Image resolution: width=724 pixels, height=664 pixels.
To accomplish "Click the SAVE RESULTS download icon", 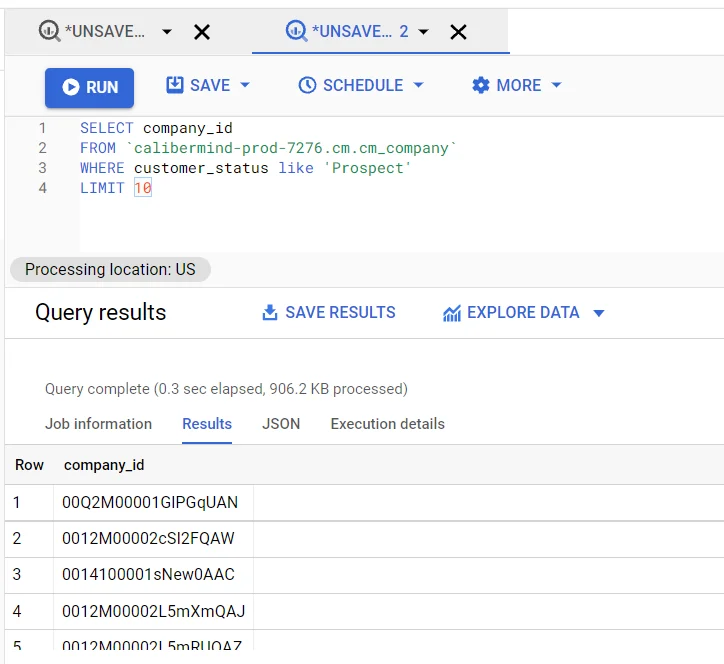I will pyautogui.click(x=270, y=313).
